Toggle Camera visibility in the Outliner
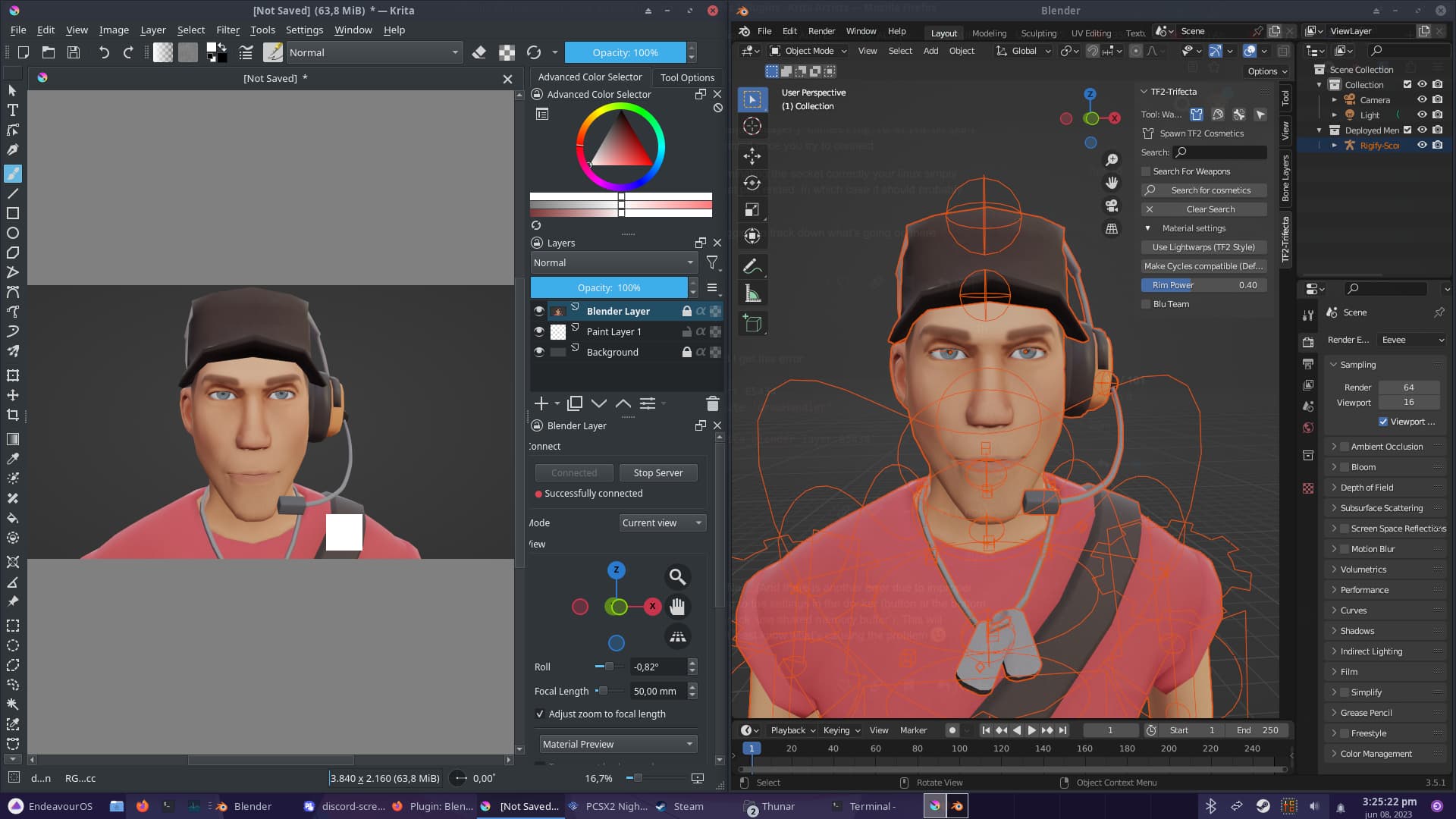Screen dimensions: 1456x819 point(1423,99)
